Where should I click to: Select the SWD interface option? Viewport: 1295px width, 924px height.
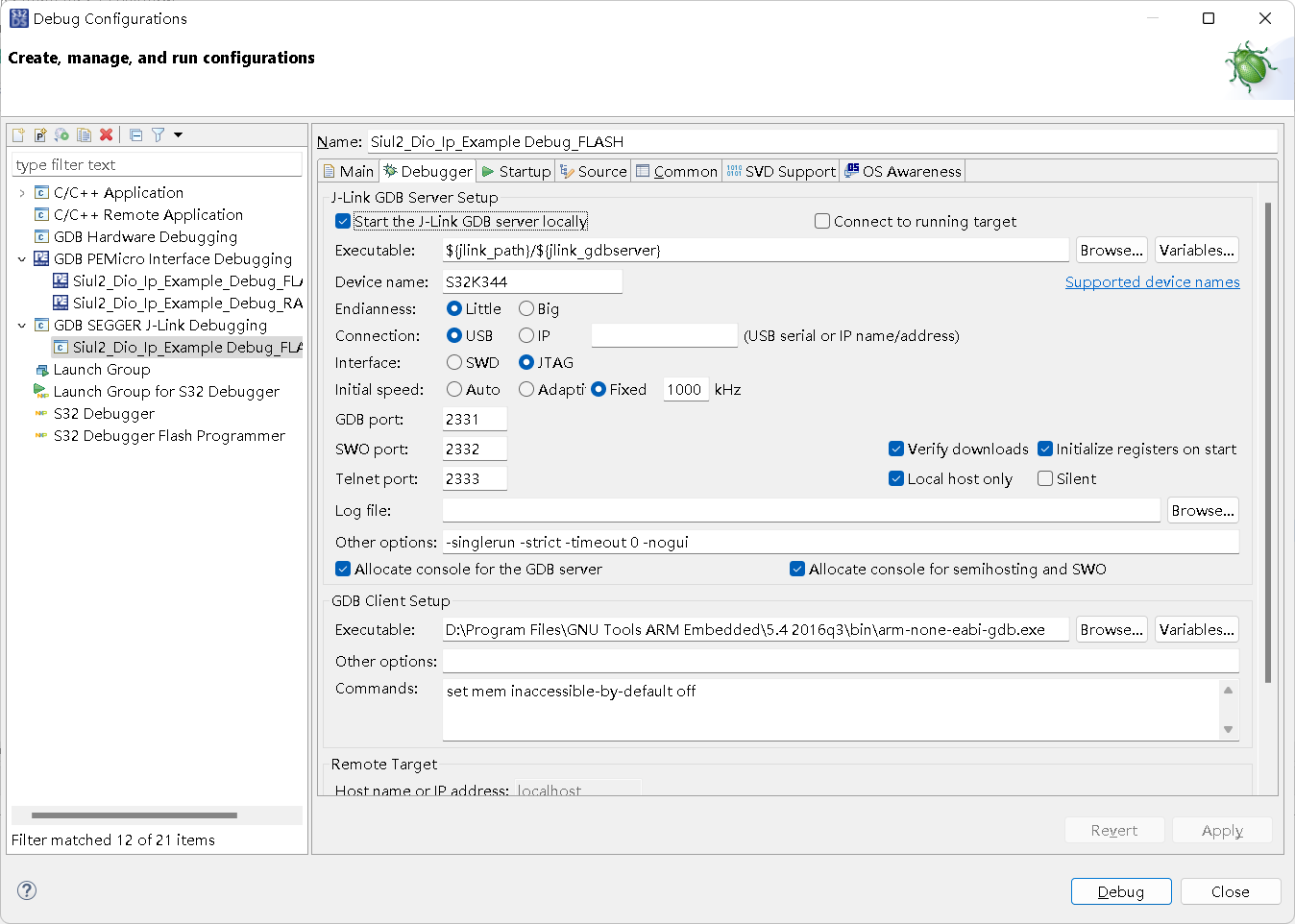pyautogui.click(x=454, y=363)
